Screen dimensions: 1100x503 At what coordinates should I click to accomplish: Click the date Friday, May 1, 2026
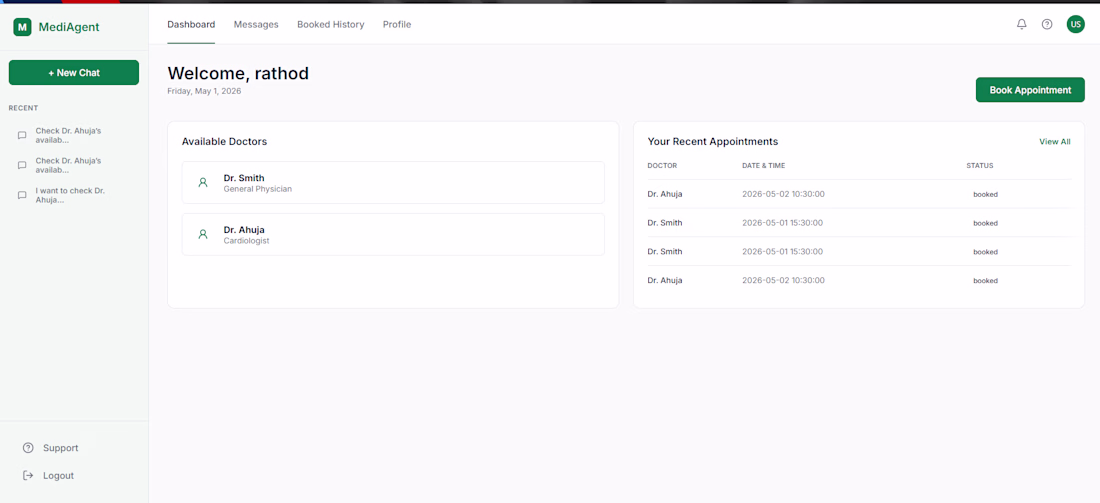point(204,91)
